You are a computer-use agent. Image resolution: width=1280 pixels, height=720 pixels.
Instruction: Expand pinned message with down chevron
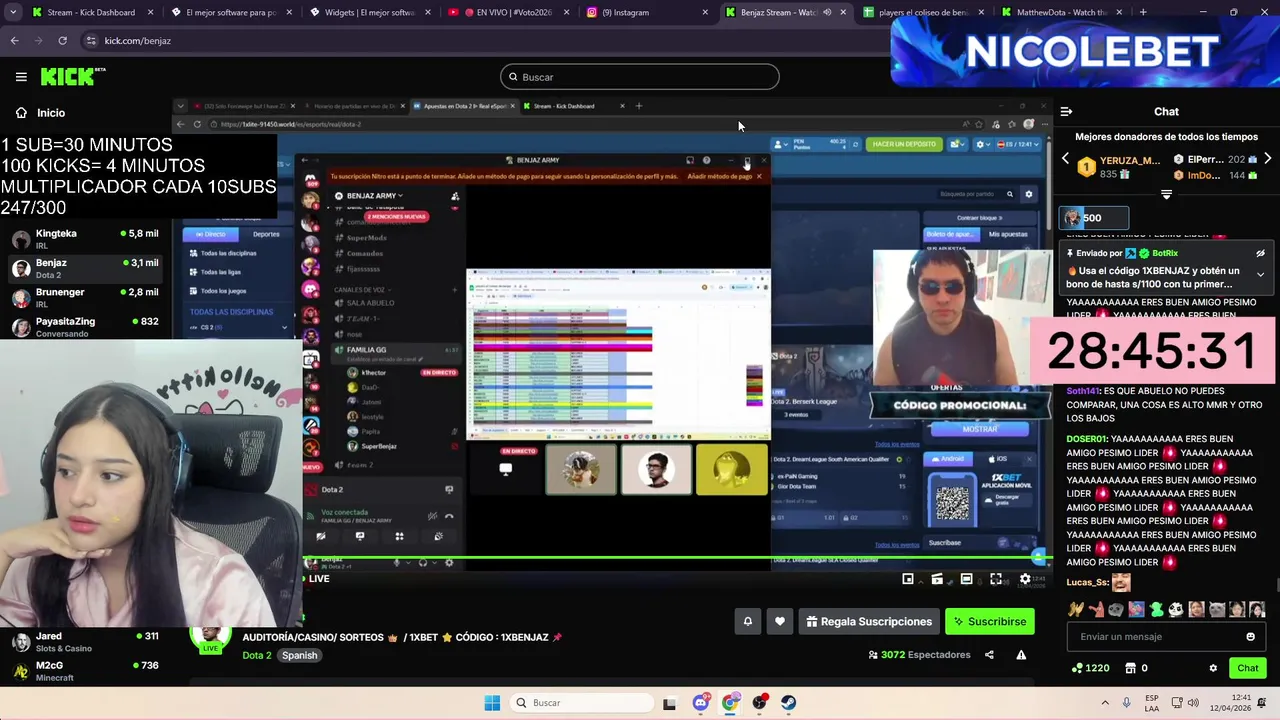(1260, 274)
